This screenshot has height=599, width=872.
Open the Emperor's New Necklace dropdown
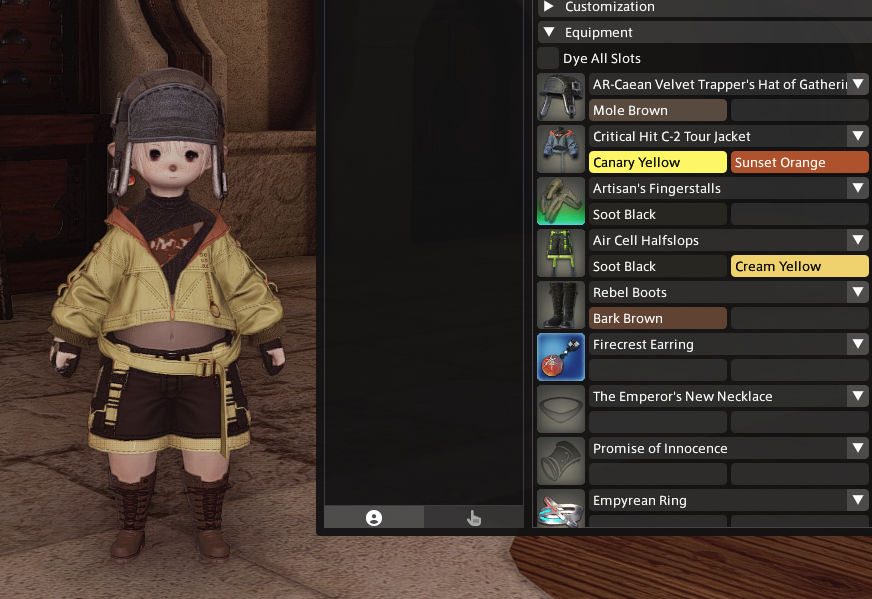(x=858, y=396)
